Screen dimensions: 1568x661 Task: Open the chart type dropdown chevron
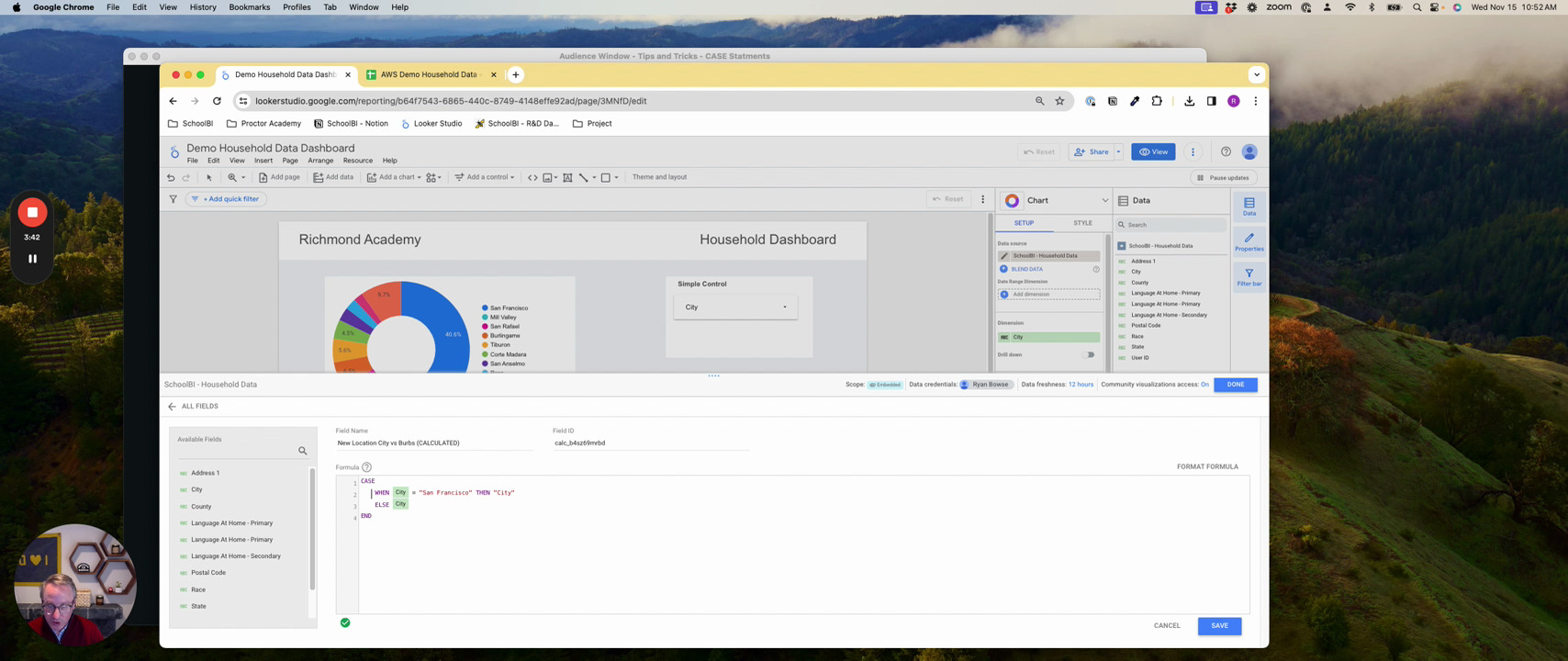1104,200
